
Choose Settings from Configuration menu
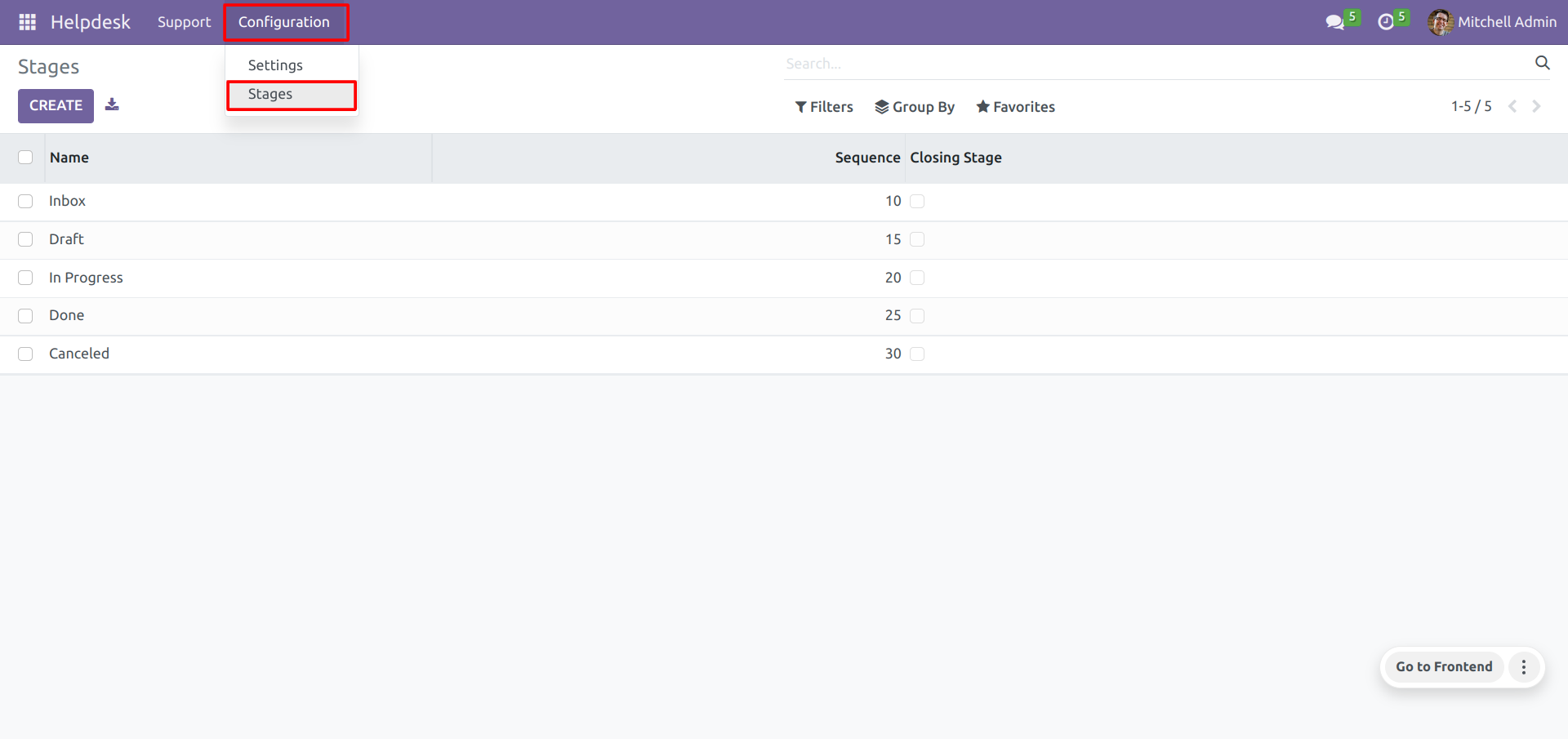click(x=275, y=65)
